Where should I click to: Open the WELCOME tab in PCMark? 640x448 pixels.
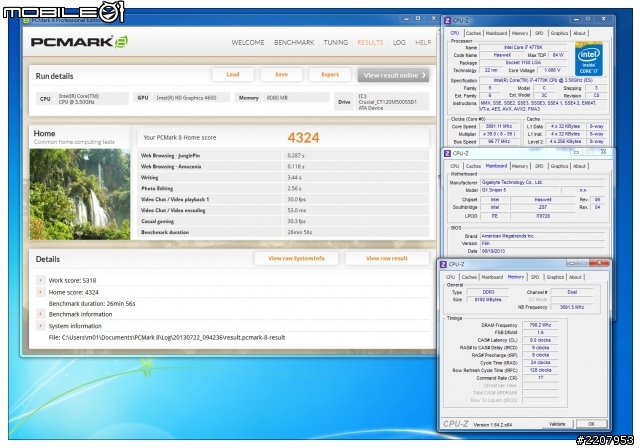point(248,42)
